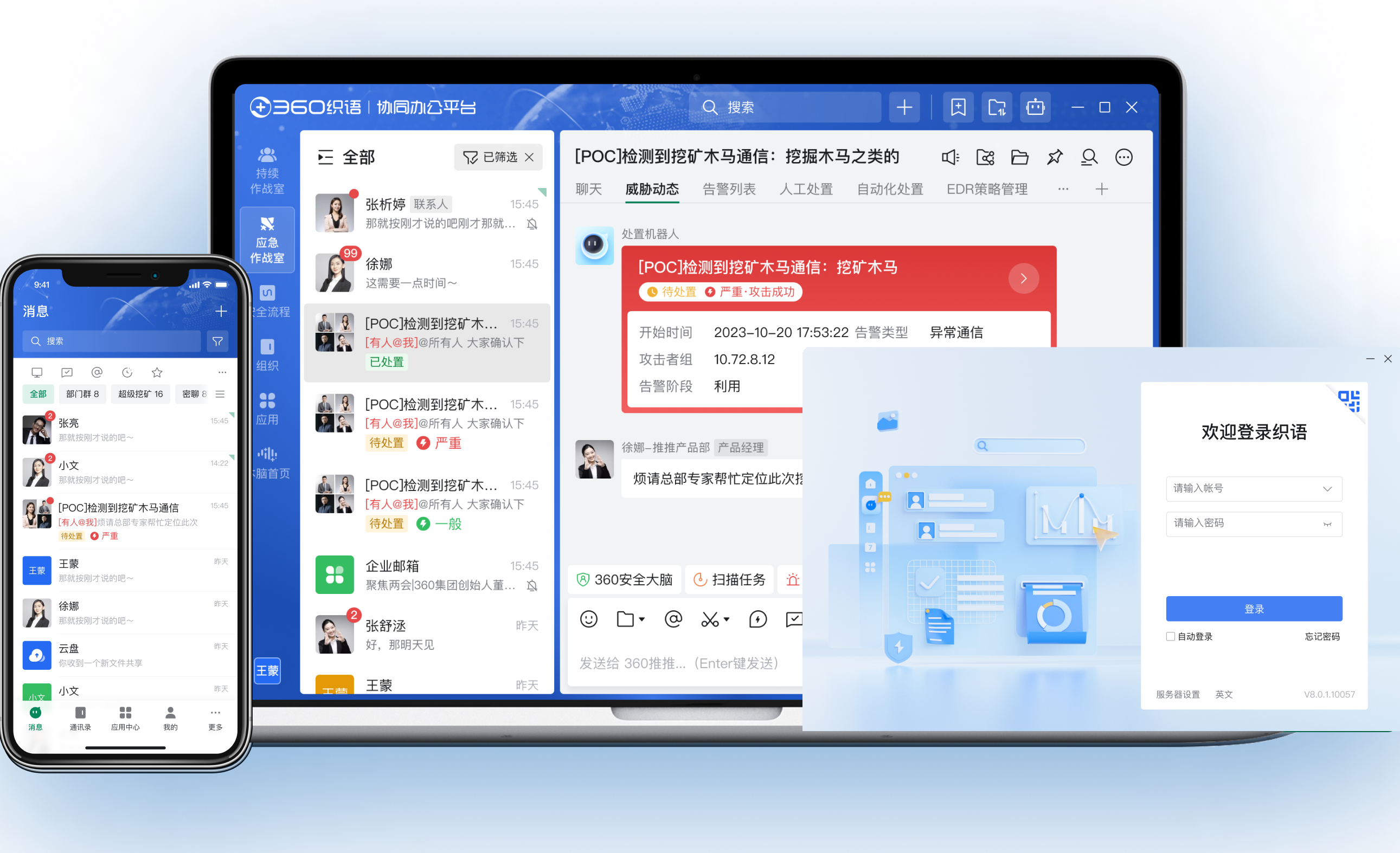Click the 请输入密码 field
Viewport: 1400px width, 853px height.
point(1254,524)
